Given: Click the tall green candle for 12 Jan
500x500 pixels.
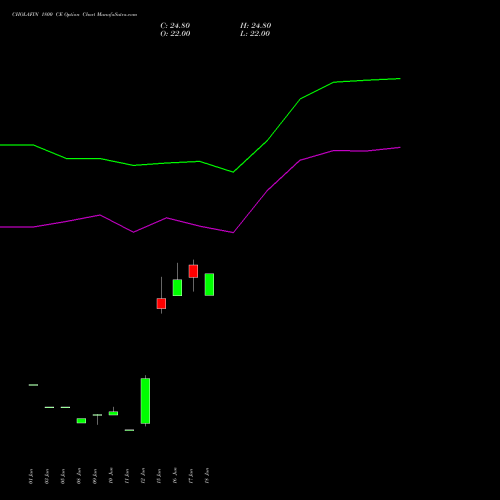Looking at the screenshot, I should point(145,401).
